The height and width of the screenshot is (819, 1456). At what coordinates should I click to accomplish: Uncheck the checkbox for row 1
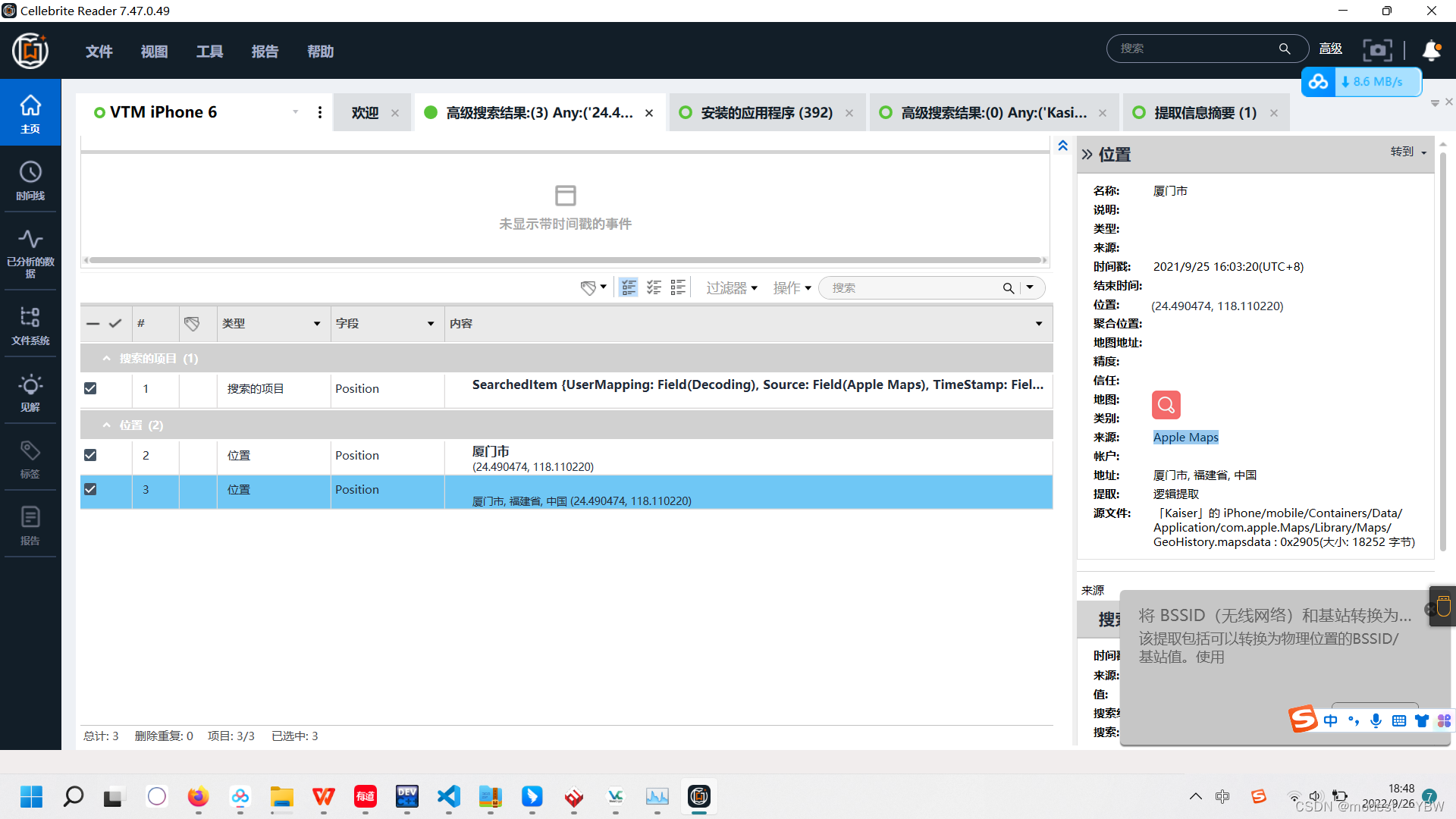point(90,388)
